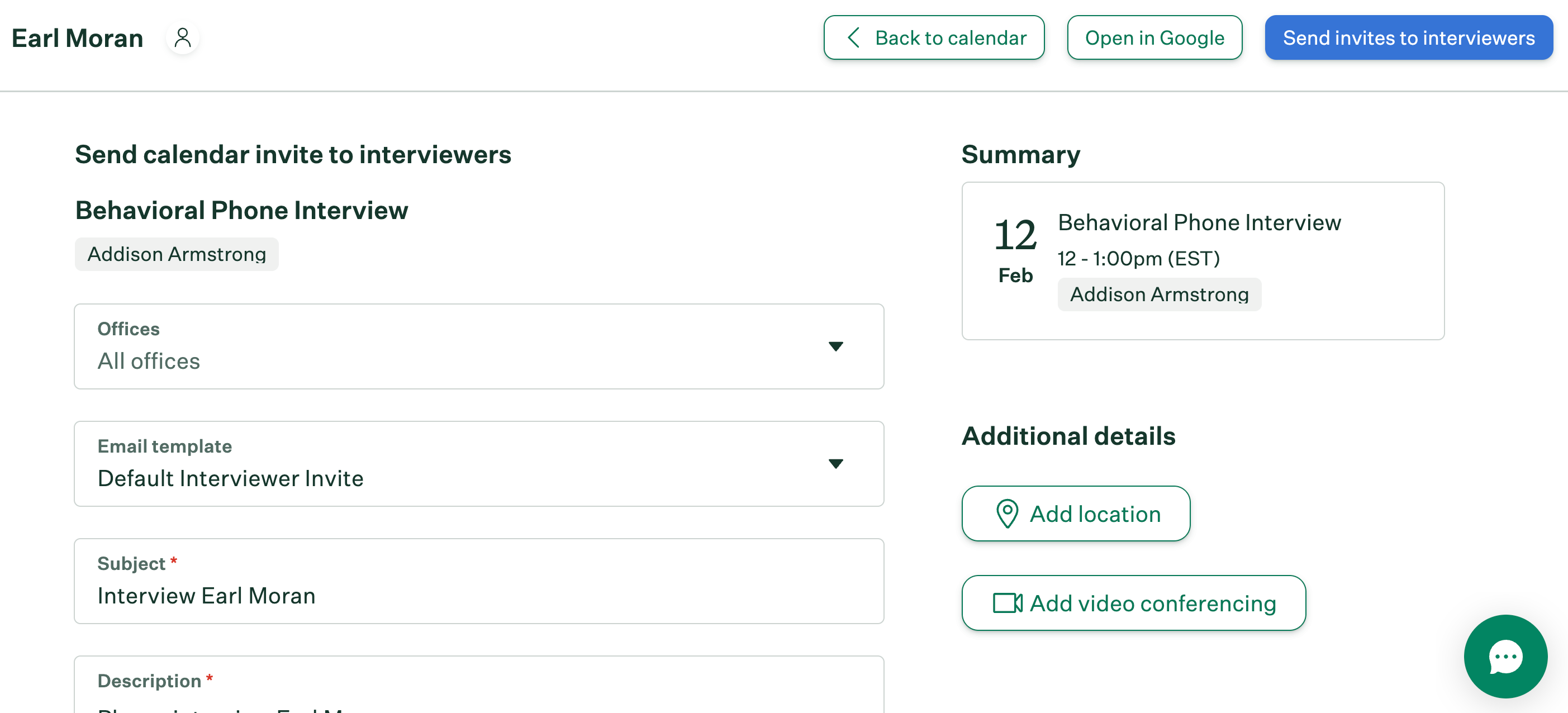
Task: Click the back chevron arrow icon
Action: [x=853, y=38]
